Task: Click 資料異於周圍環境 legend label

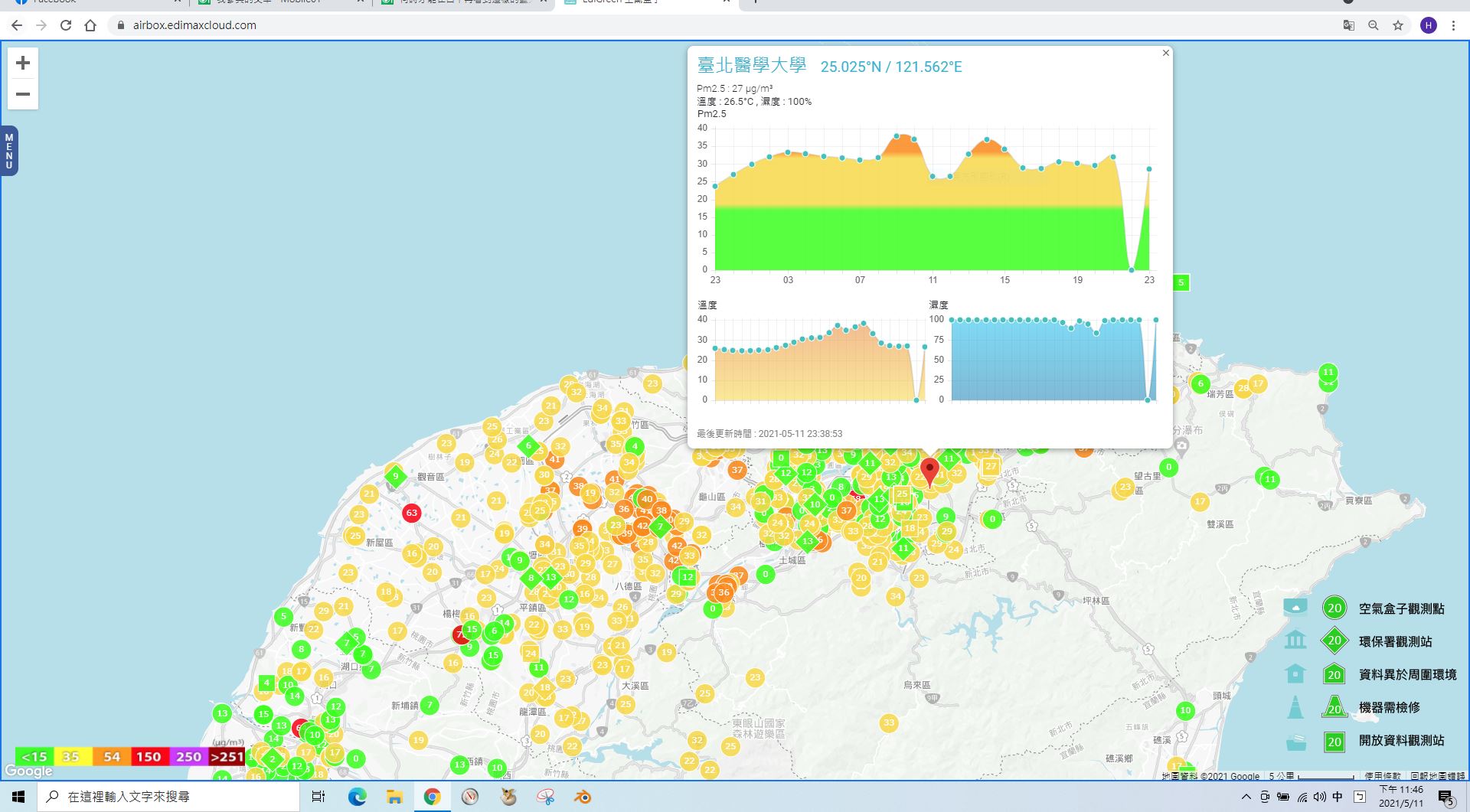Action: [x=1407, y=675]
